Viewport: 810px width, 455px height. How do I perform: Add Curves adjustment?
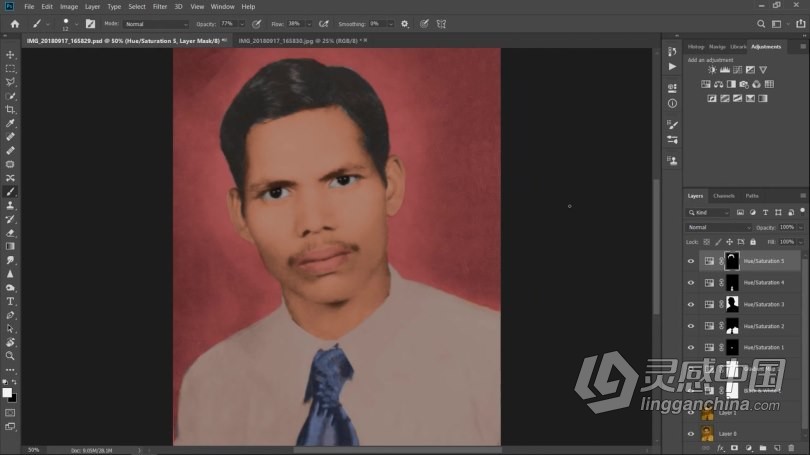click(738, 70)
